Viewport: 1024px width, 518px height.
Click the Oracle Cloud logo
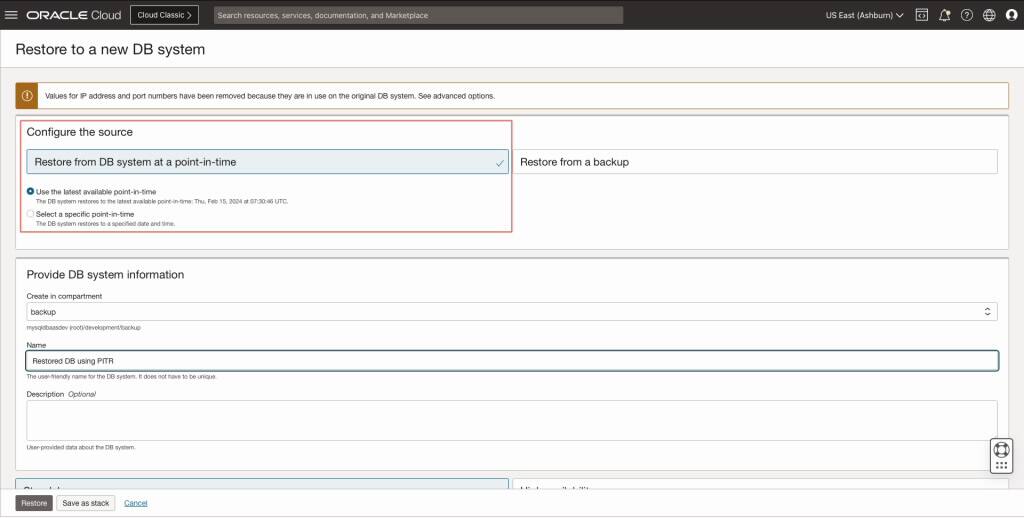click(x=74, y=15)
